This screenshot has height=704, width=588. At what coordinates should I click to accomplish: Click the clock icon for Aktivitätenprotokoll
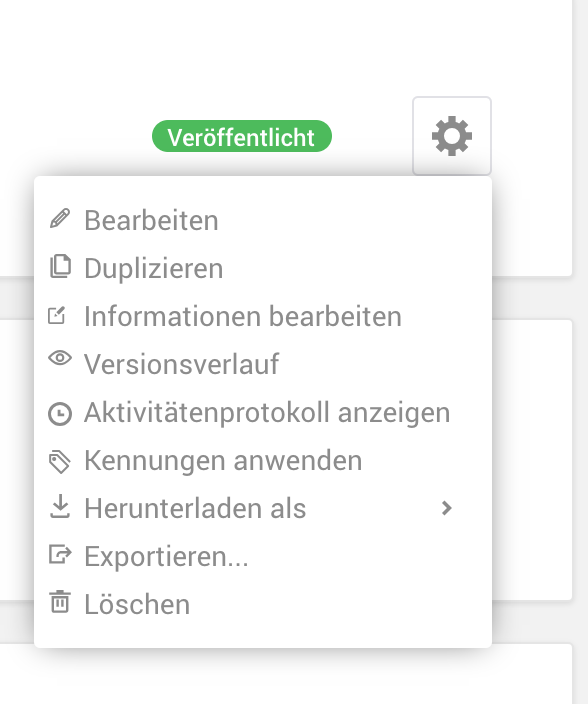(60, 414)
